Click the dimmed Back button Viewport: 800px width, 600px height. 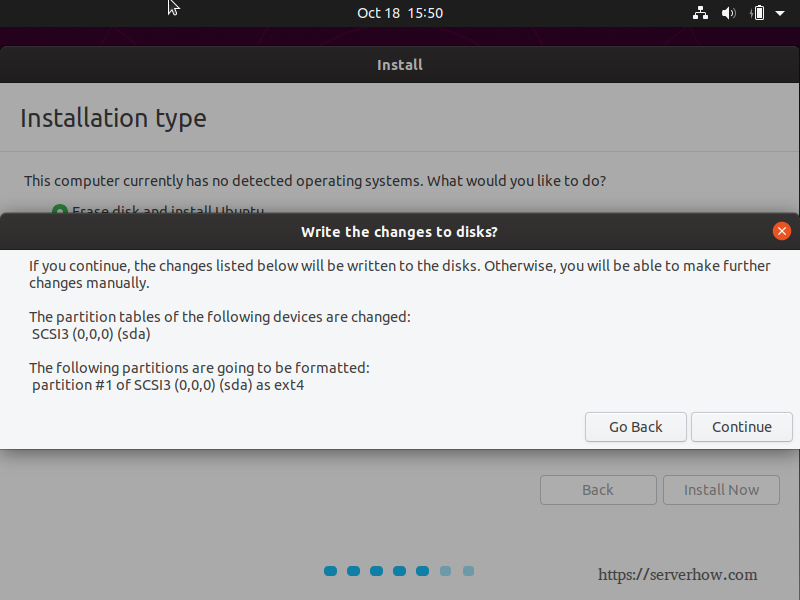(x=598, y=490)
